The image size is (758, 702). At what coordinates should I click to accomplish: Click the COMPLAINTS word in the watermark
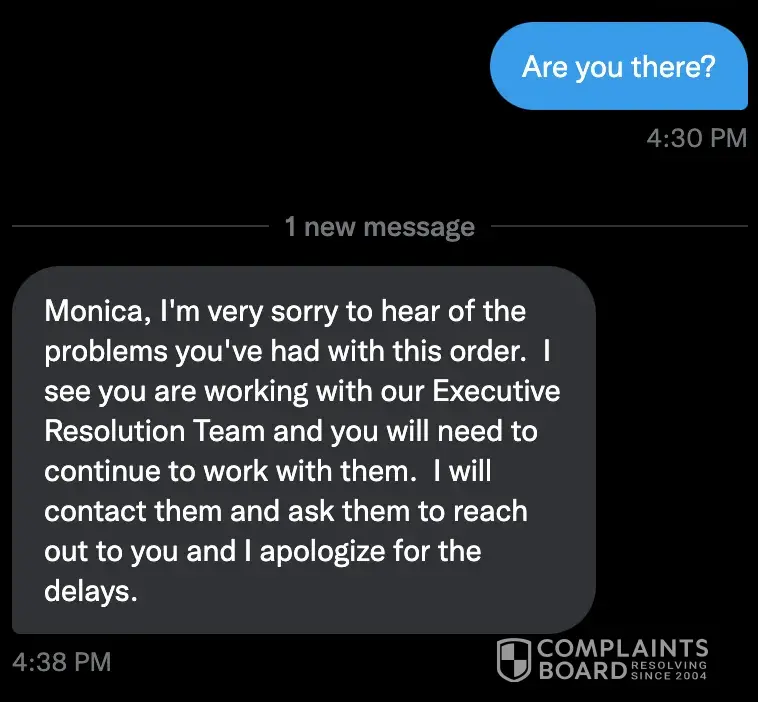click(623, 648)
